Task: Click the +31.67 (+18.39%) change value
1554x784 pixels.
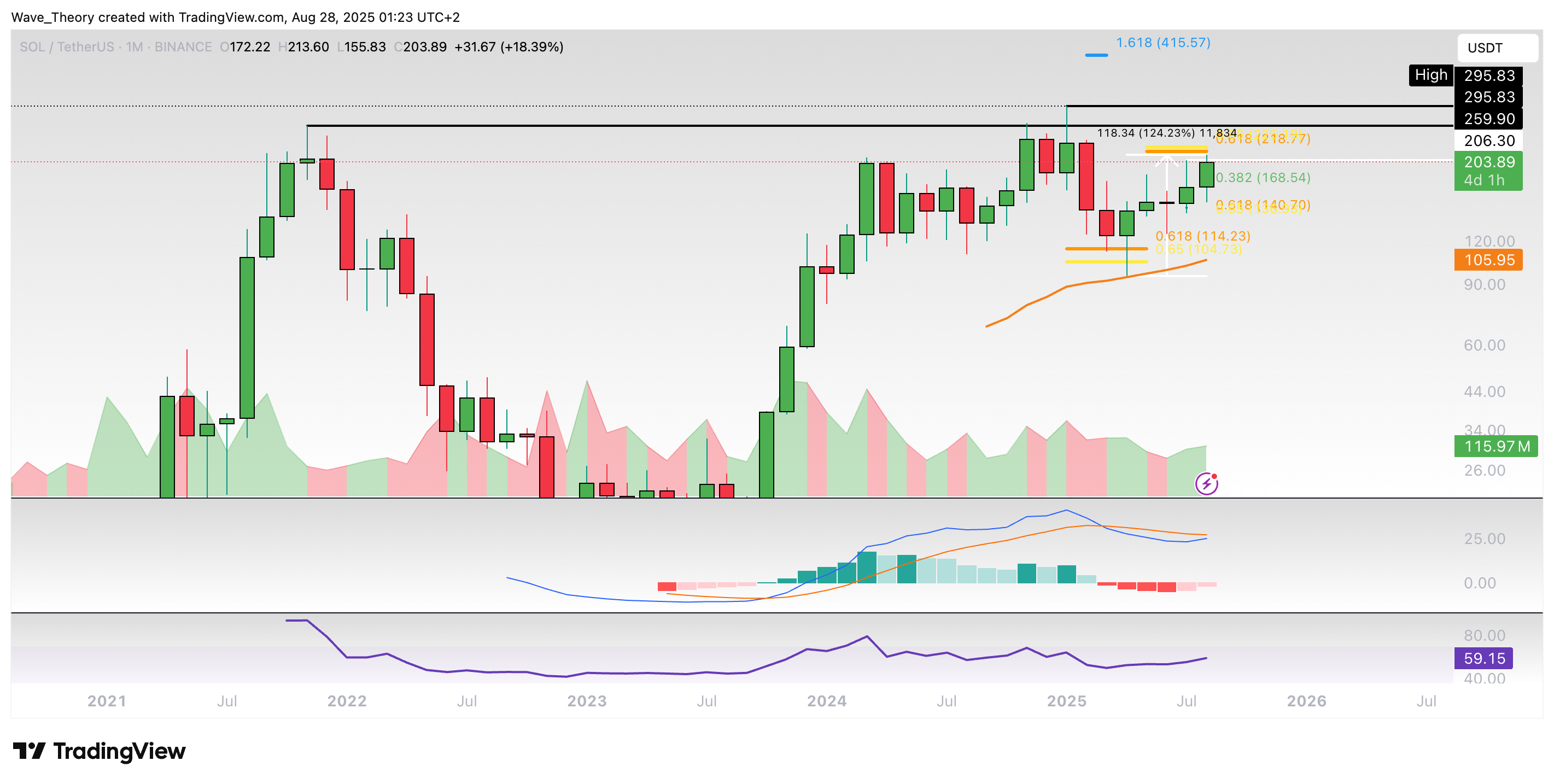Action: [x=509, y=47]
